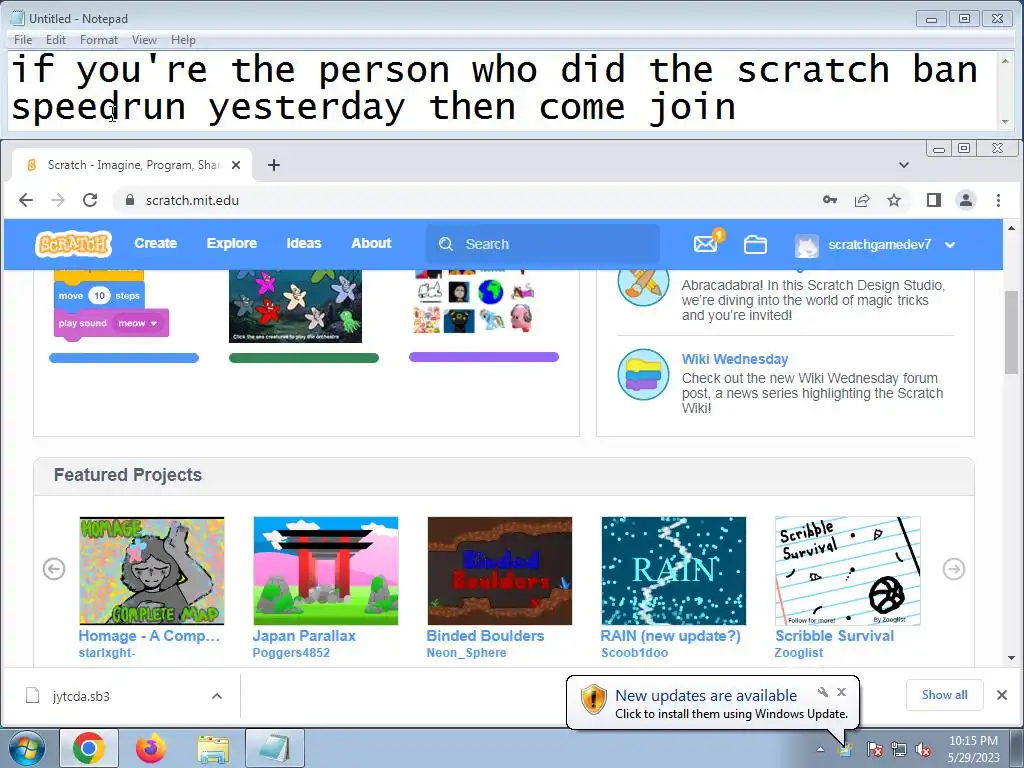Click Chrome's forward arrow button
1024x768 pixels.
tap(58, 200)
